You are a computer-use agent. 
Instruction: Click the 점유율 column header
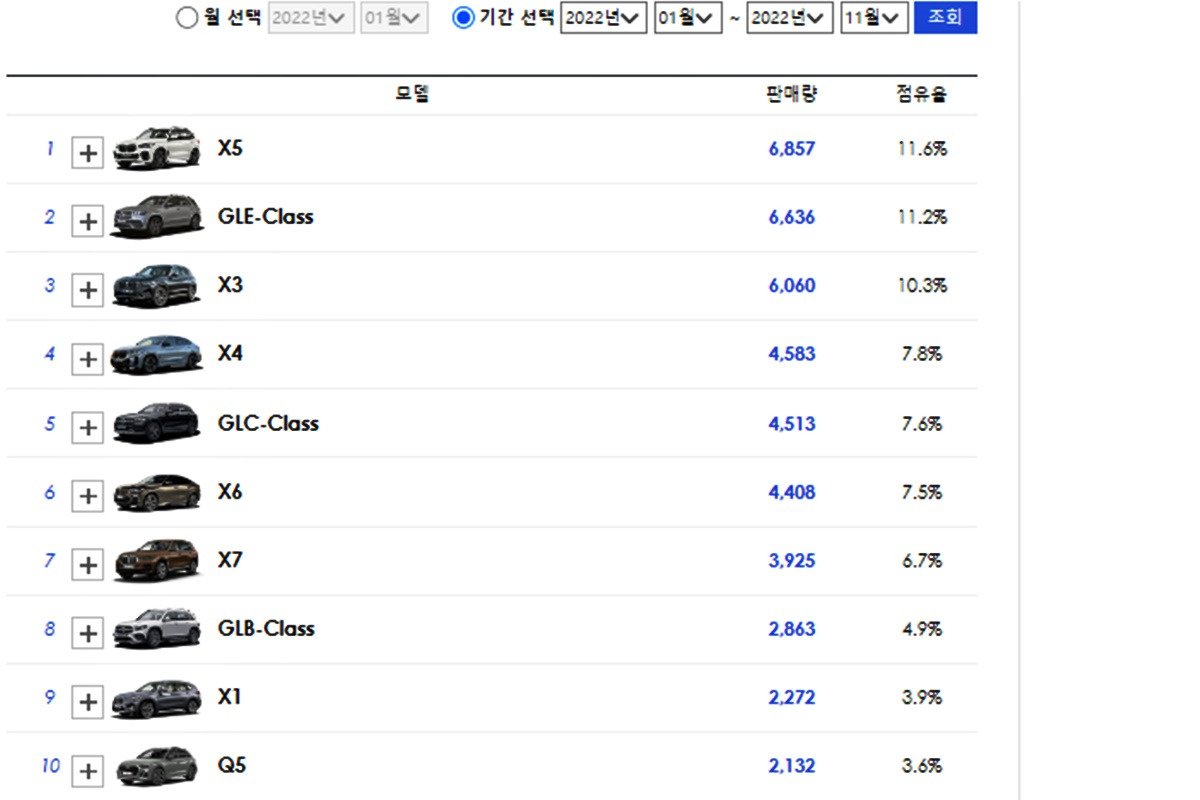coord(922,94)
